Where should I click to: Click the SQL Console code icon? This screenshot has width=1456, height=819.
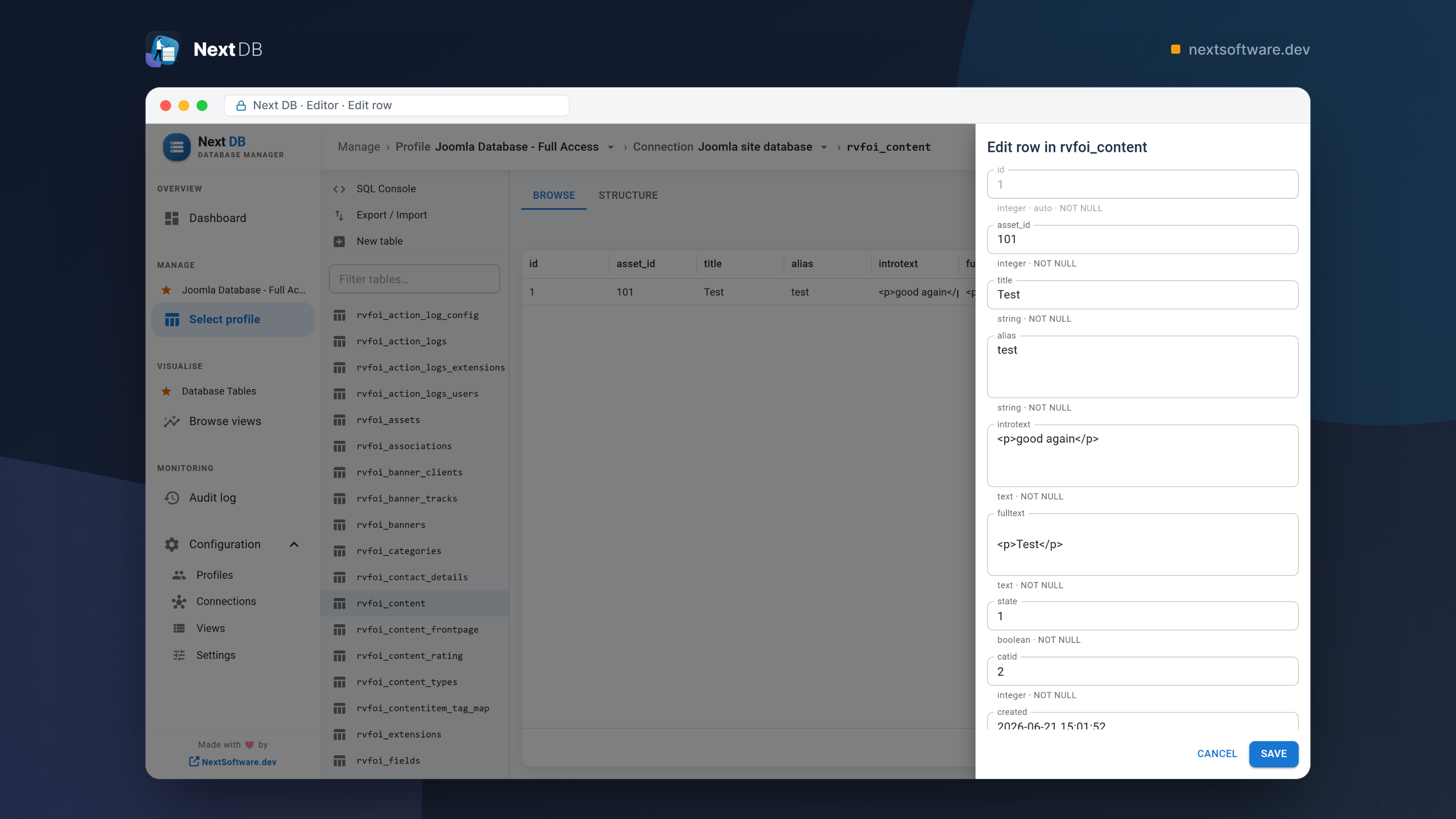pos(339,189)
